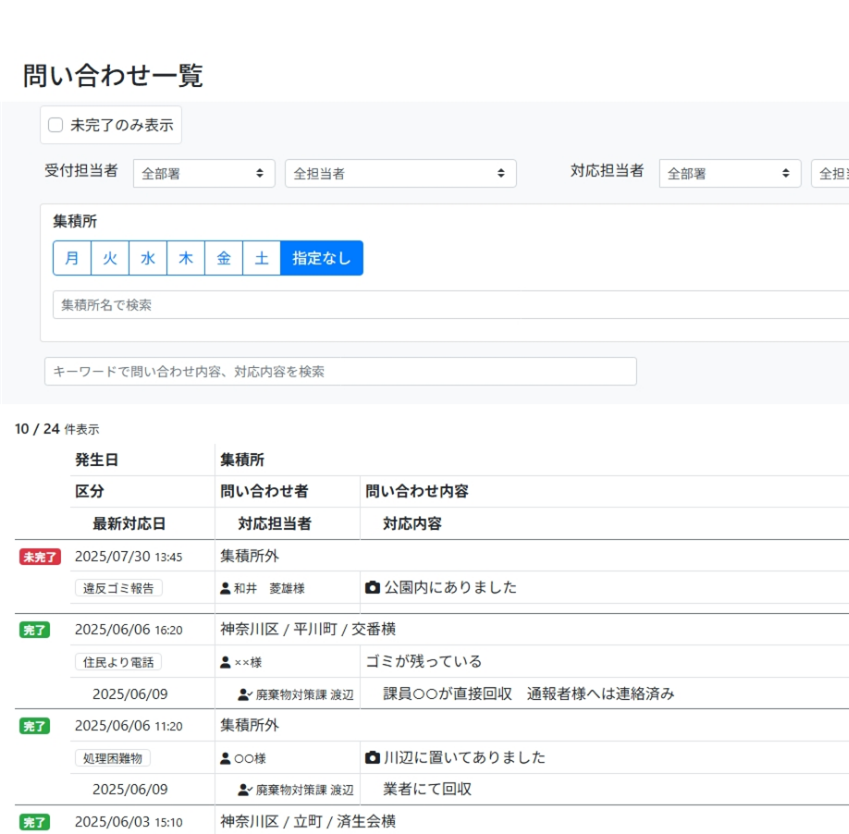849x834 pixels.
Task: Click date 2025/06/06 16:20
Action: (x=129, y=630)
